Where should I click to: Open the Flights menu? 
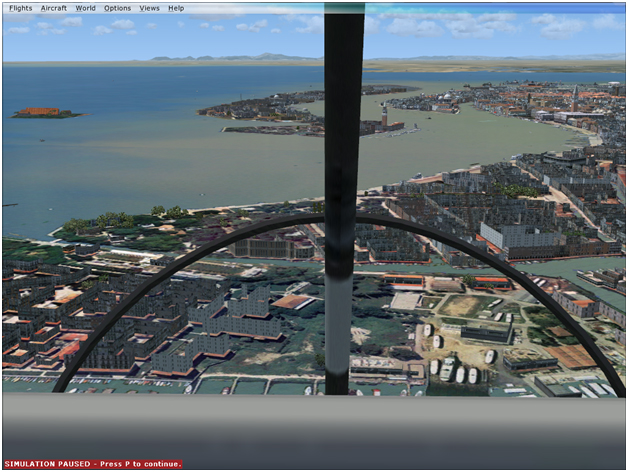click(x=20, y=8)
